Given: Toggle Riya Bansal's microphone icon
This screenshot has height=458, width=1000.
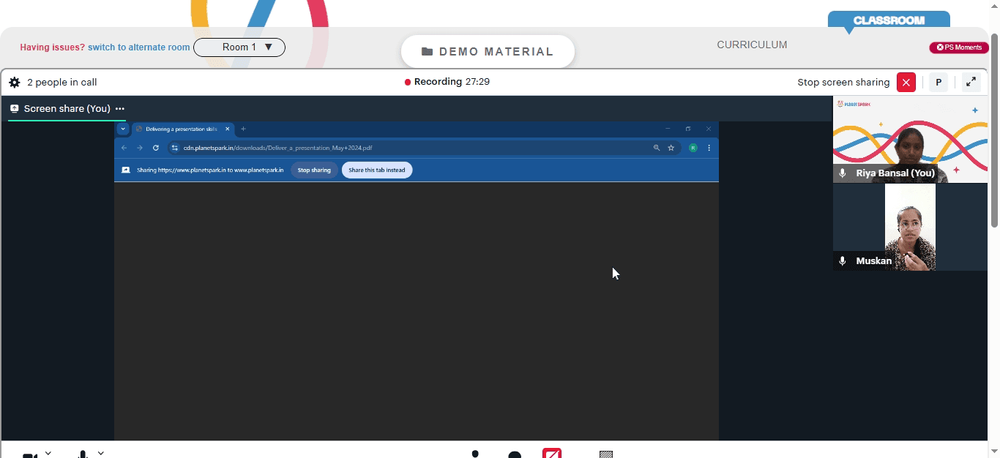Looking at the screenshot, I should click(842, 173).
